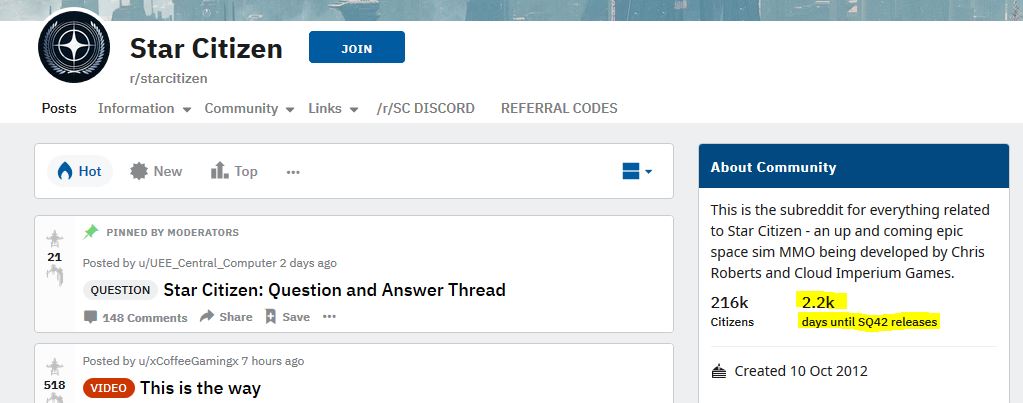Change post layout view dropdown
1023x403 pixels.
click(637, 172)
